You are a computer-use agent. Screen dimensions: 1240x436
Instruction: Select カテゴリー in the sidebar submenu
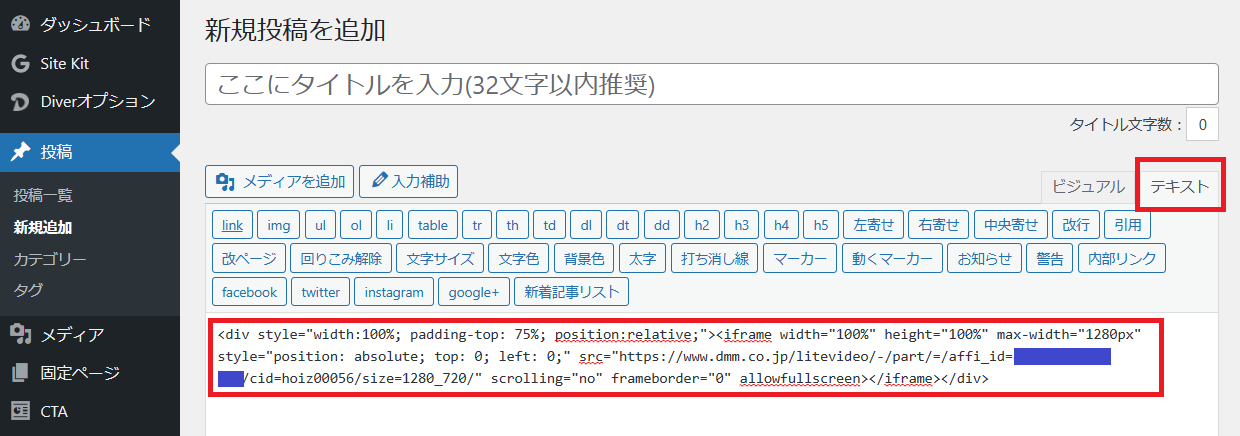pos(50,259)
